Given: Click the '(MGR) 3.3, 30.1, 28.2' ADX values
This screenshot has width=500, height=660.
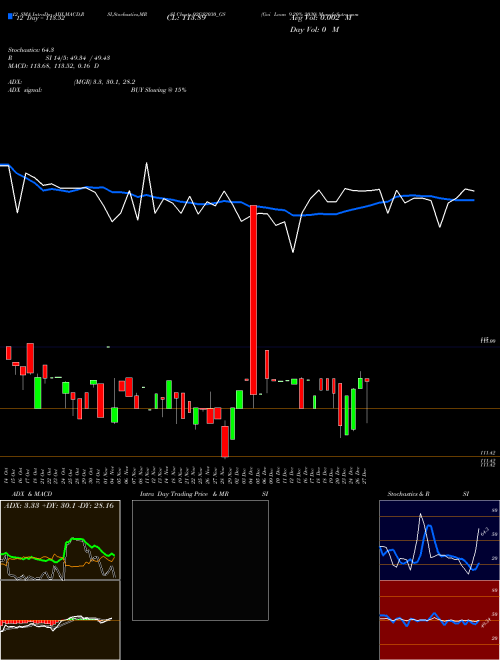Looking at the screenshot, I should [x=104, y=82].
